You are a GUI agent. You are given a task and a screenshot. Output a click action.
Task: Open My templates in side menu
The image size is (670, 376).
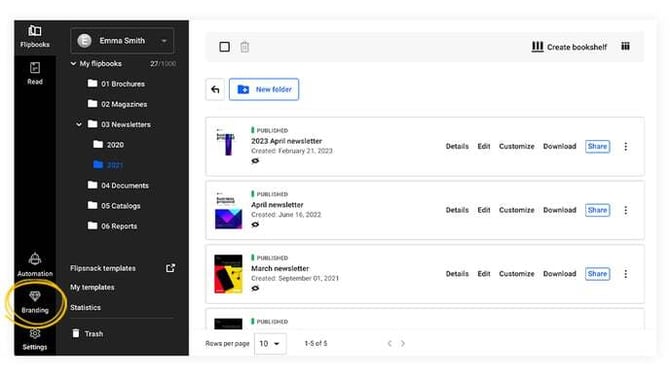pyautogui.click(x=92, y=287)
